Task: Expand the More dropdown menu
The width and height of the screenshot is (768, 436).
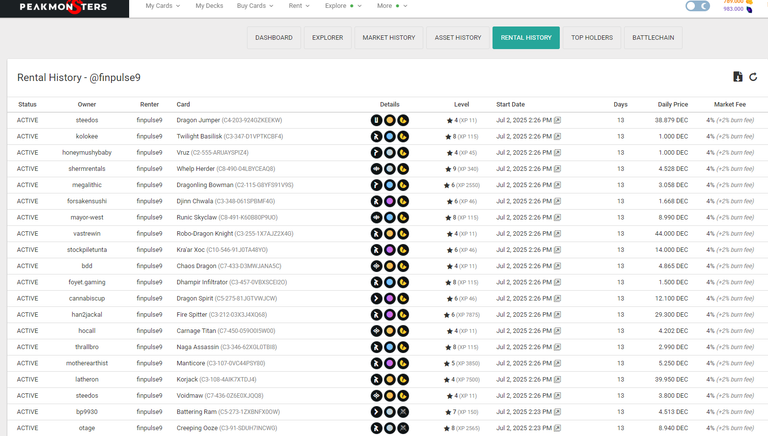Action: 392,6
